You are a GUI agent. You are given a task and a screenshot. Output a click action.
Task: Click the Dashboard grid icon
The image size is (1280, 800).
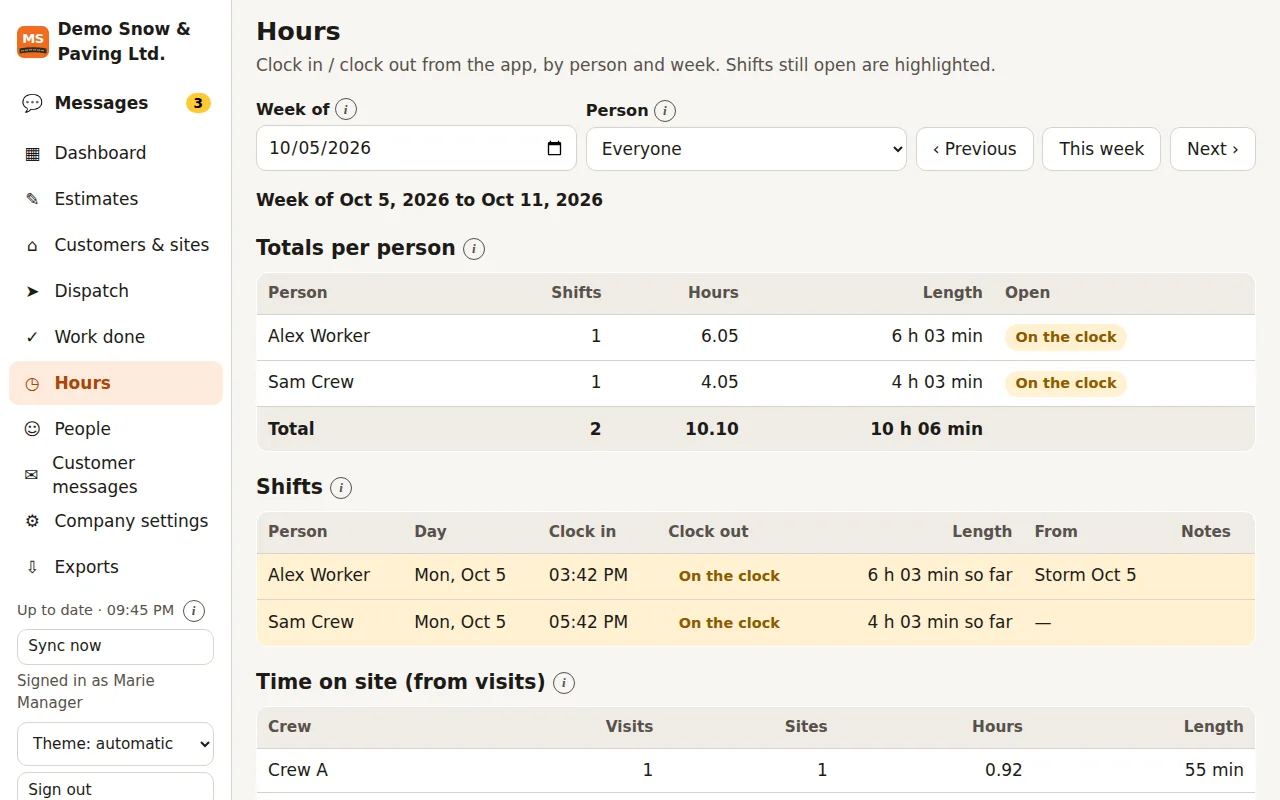point(32,153)
